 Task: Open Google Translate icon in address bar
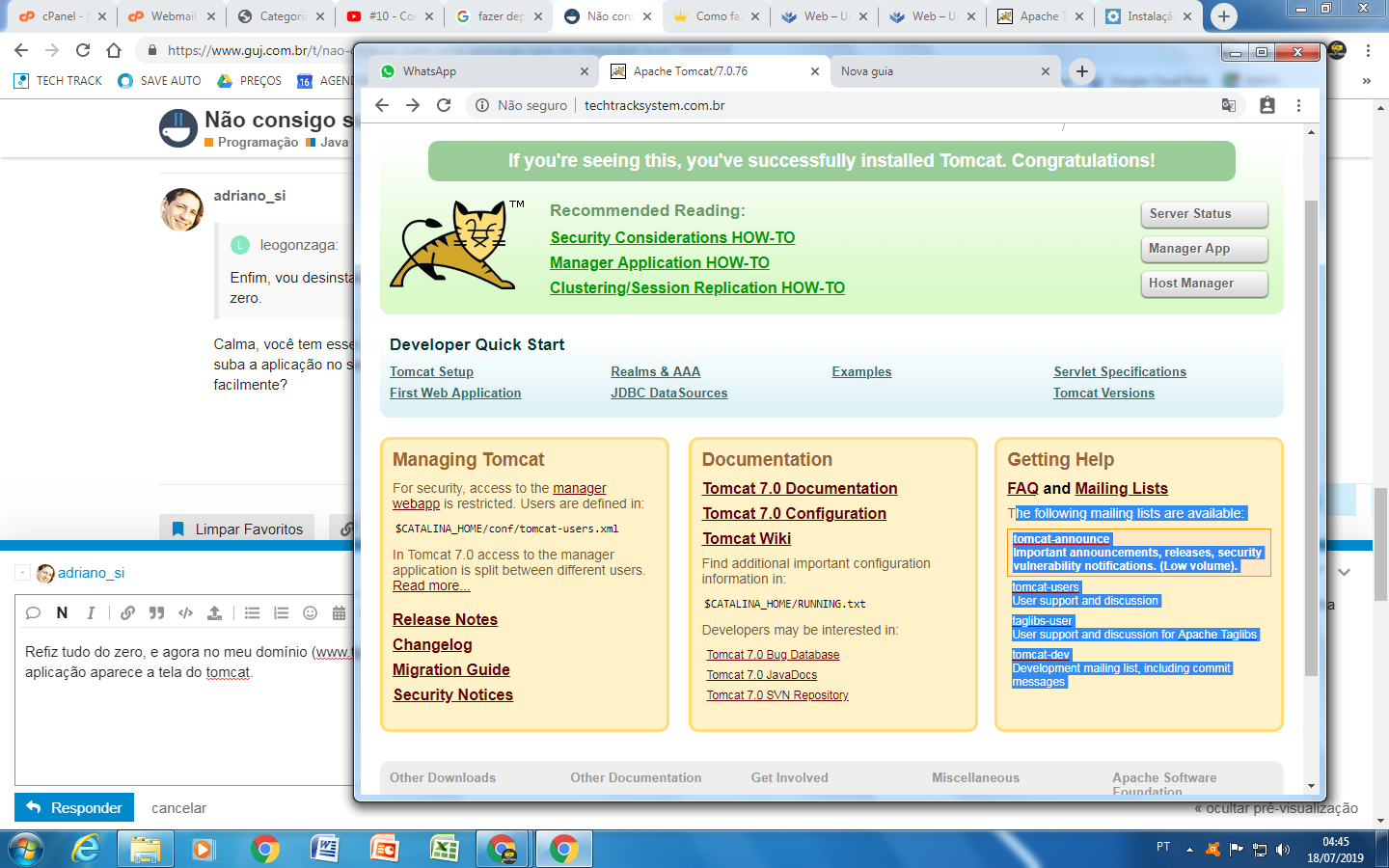[1229, 105]
